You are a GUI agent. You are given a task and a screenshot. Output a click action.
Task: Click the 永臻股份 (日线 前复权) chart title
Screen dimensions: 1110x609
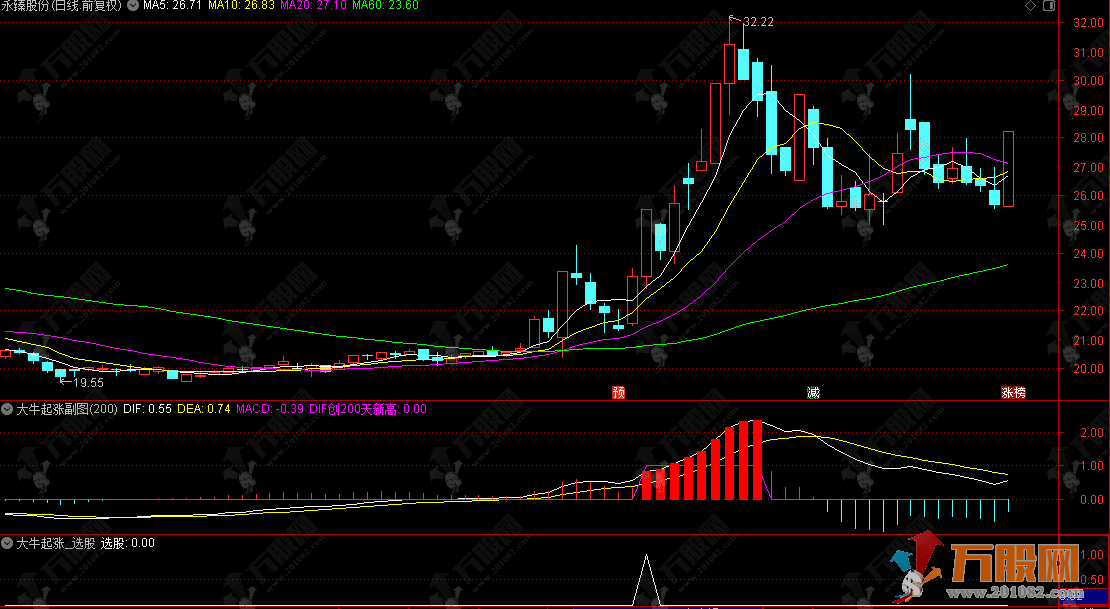tap(62, 6)
